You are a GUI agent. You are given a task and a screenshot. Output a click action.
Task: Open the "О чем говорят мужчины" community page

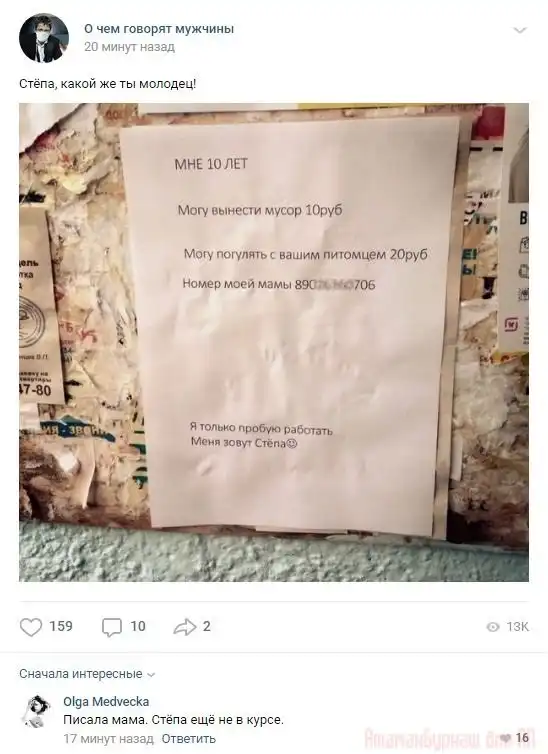(x=159, y=29)
